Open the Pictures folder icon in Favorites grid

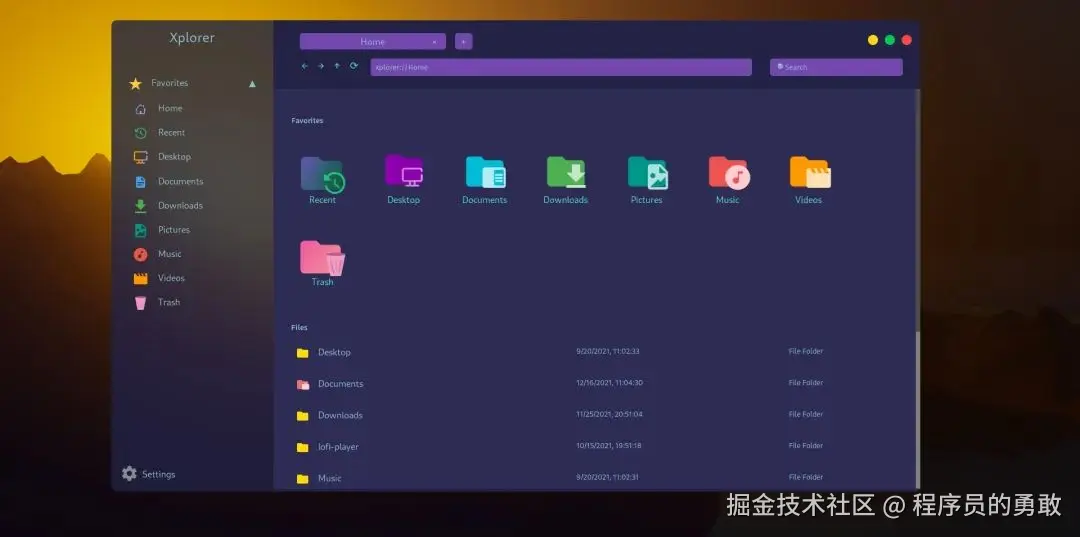coord(647,173)
